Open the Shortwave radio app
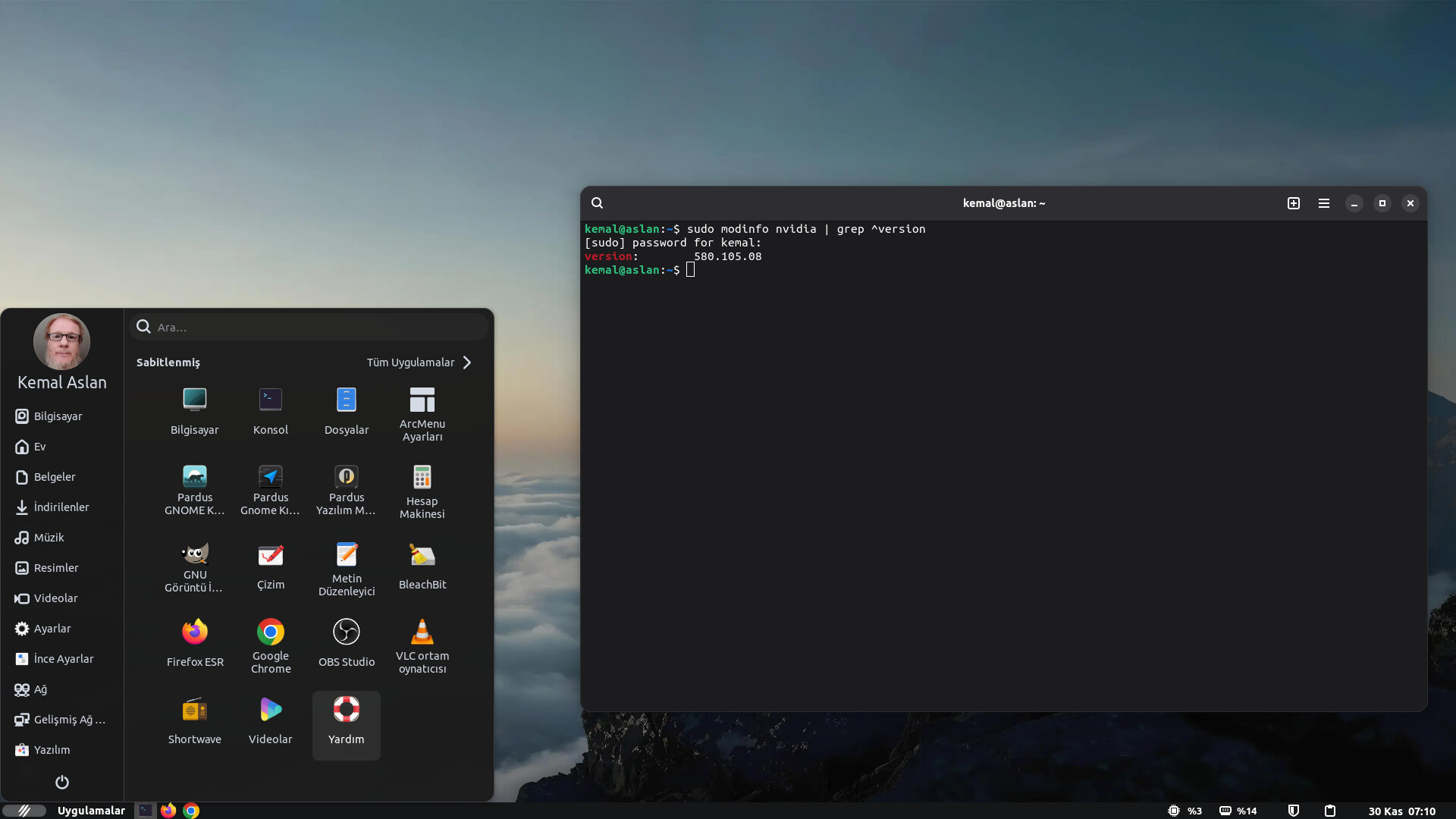The height and width of the screenshot is (819, 1456). point(195,720)
